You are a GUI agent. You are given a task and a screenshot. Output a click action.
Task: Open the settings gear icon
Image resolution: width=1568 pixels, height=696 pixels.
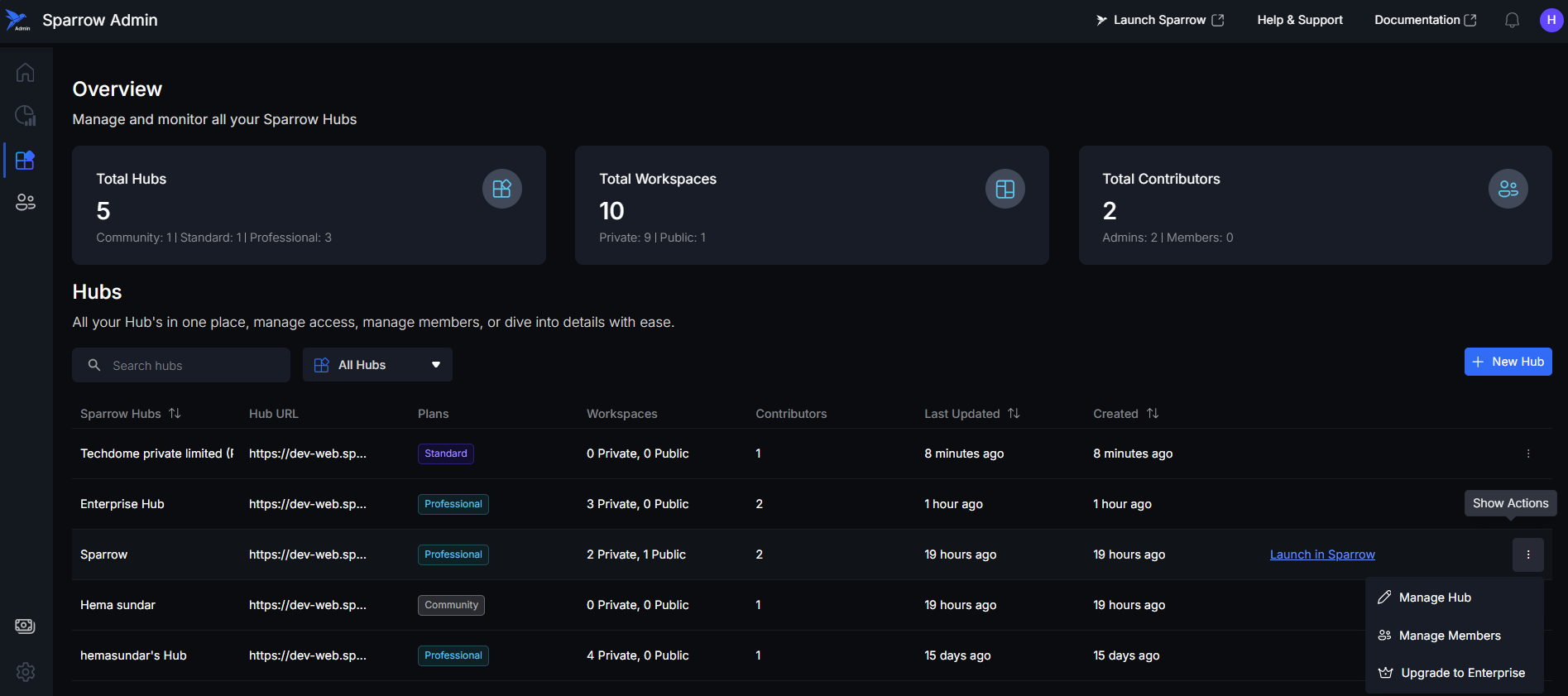coord(25,672)
